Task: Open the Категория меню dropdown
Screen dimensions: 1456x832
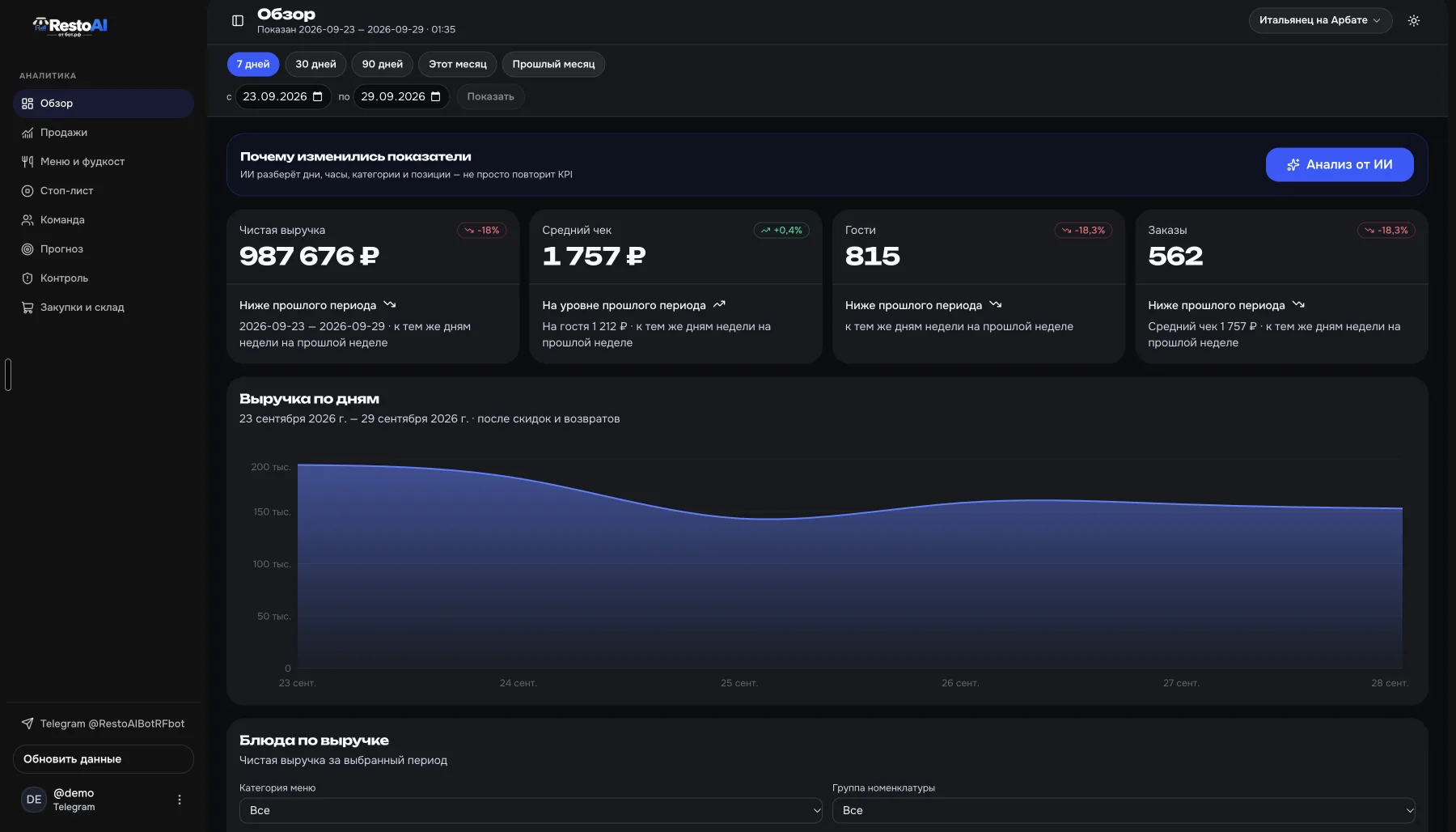Action: click(531, 810)
